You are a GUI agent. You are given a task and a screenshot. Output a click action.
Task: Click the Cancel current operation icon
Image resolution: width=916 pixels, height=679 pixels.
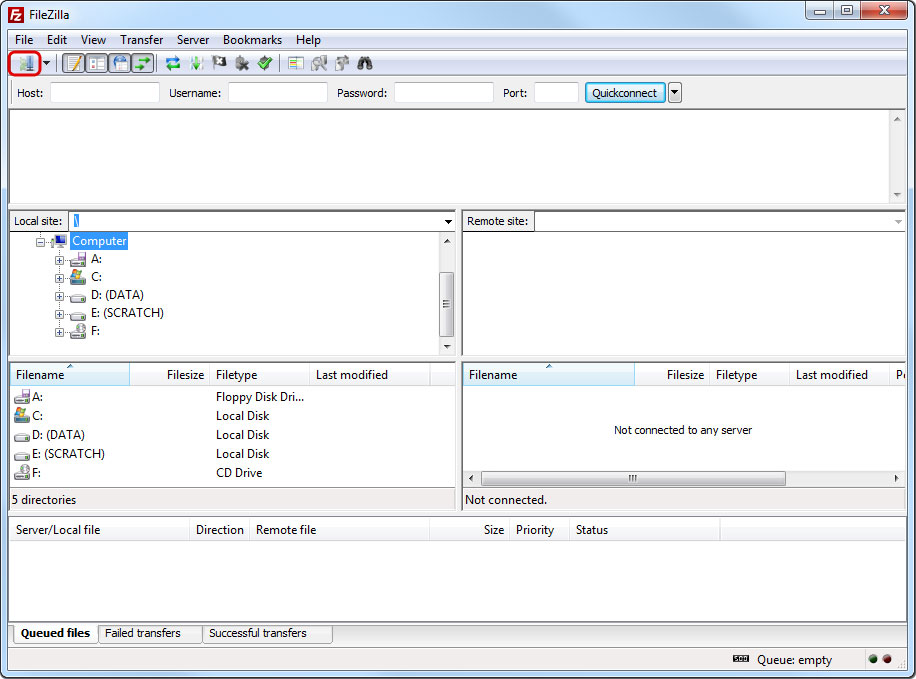click(219, 63)
